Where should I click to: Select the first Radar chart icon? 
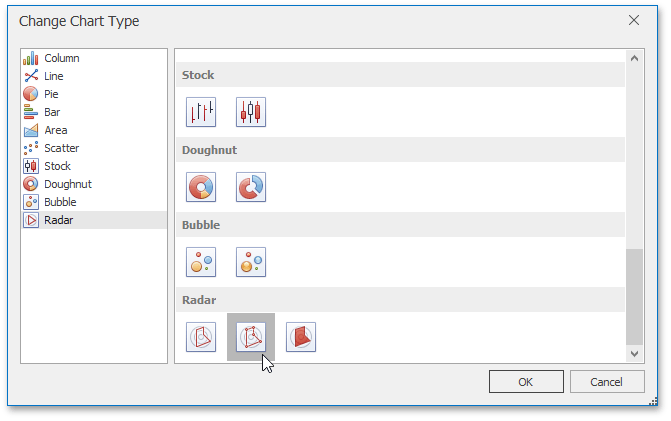point(201,337)
